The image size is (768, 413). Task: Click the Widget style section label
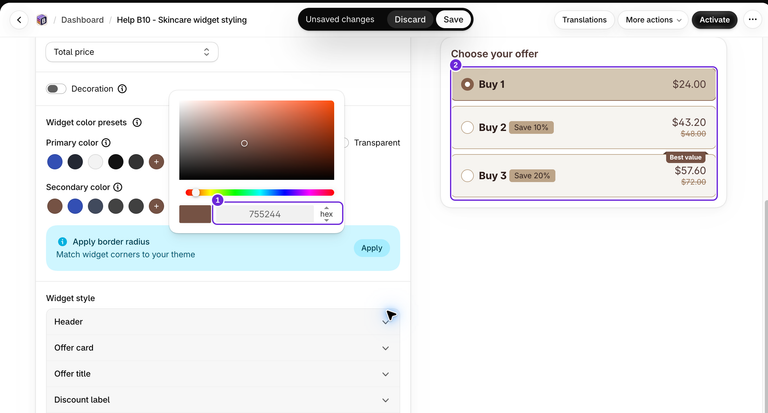pos(71,298)
